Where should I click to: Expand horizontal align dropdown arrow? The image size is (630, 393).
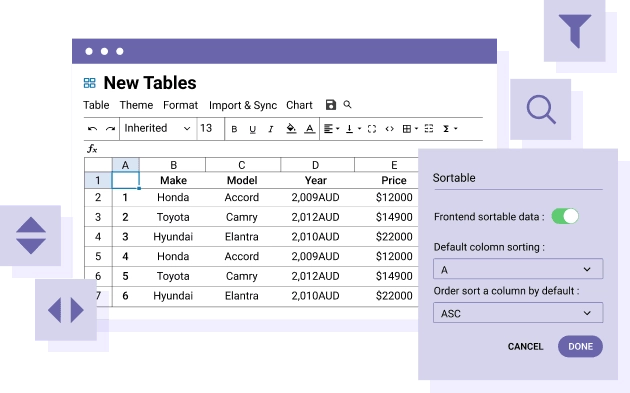[x=338, y=129]
